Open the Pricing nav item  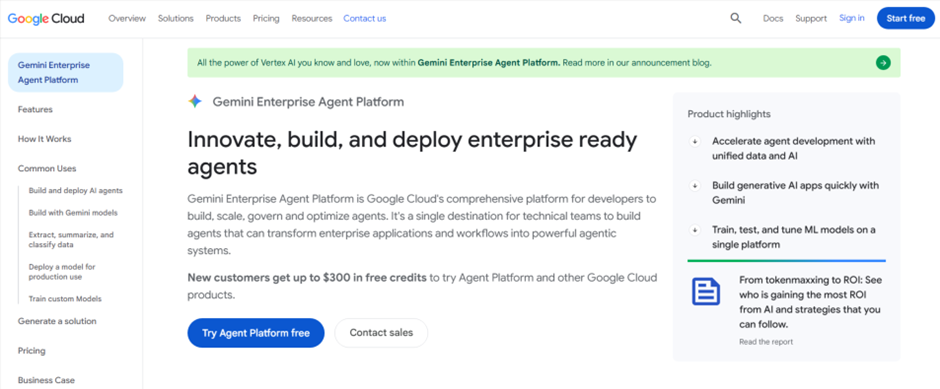pyautogui.click(x=266, y=19)
